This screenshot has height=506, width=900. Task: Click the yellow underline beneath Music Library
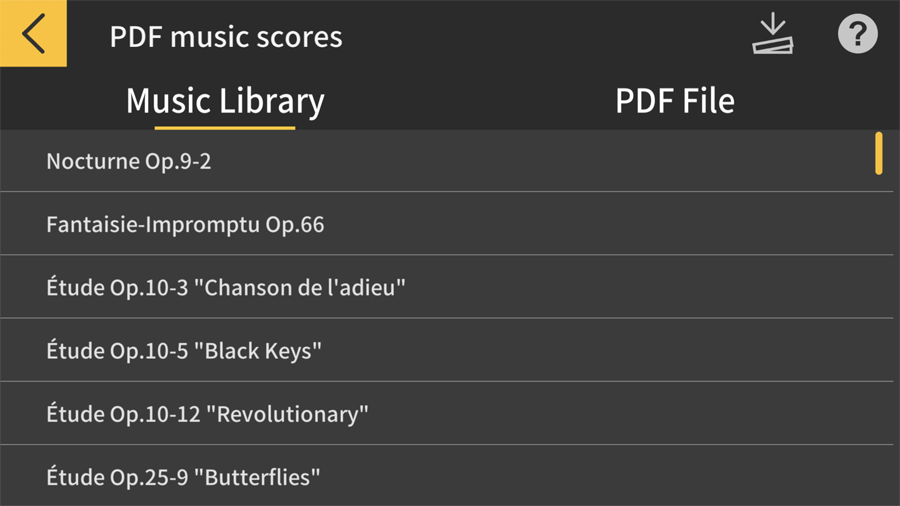tap(225, 127)
